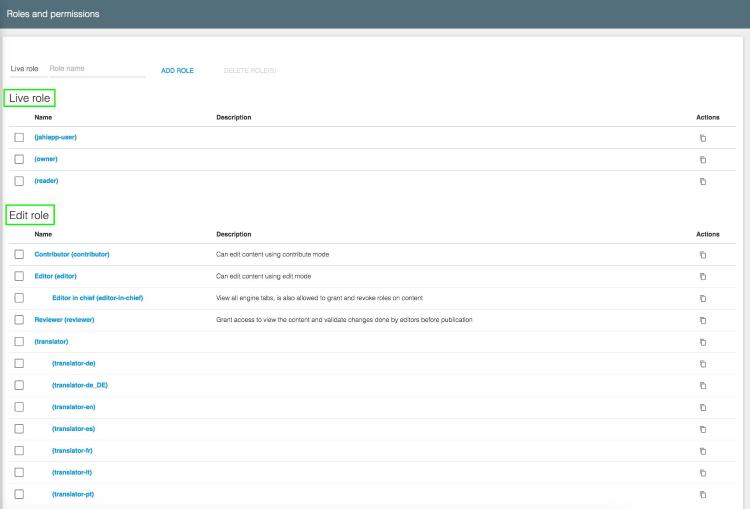Copy the Editor (editor) role
Viewport: 750px width, 509px height.
(x=703, y=277)
